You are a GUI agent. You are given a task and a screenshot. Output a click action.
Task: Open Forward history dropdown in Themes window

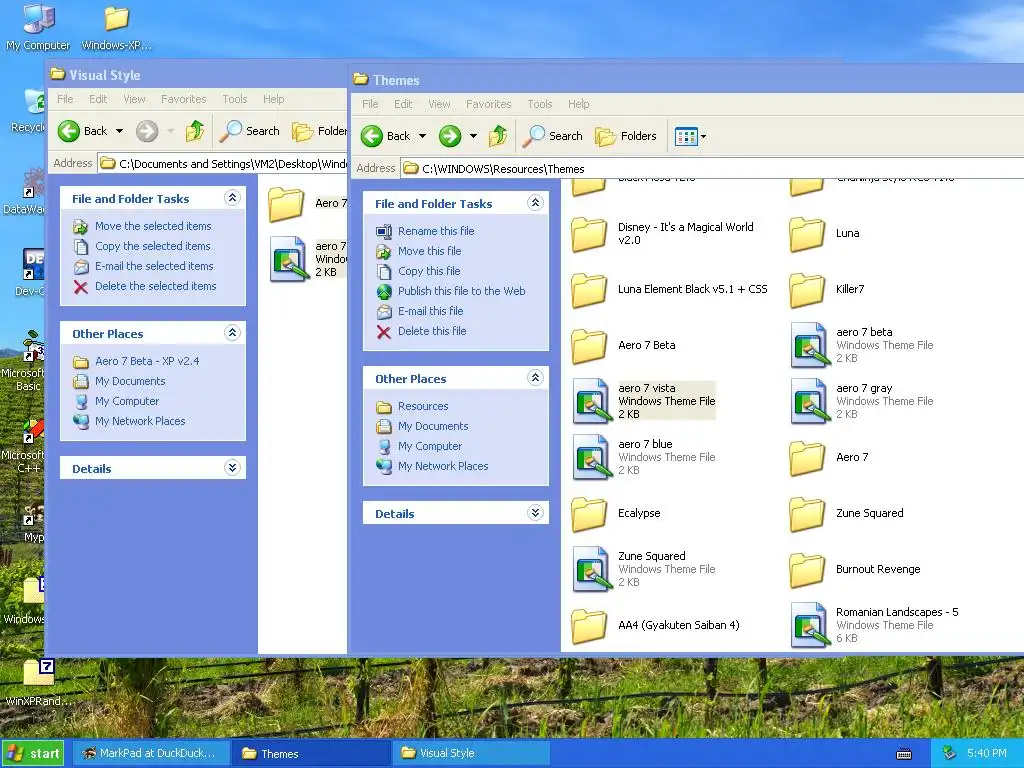tap(473, 136)
